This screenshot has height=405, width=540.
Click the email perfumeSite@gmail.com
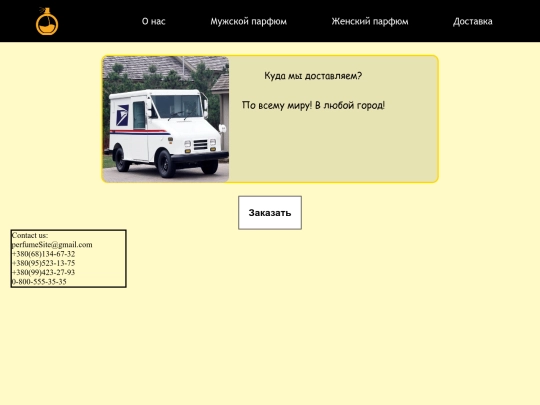click(x=52, y=245)
